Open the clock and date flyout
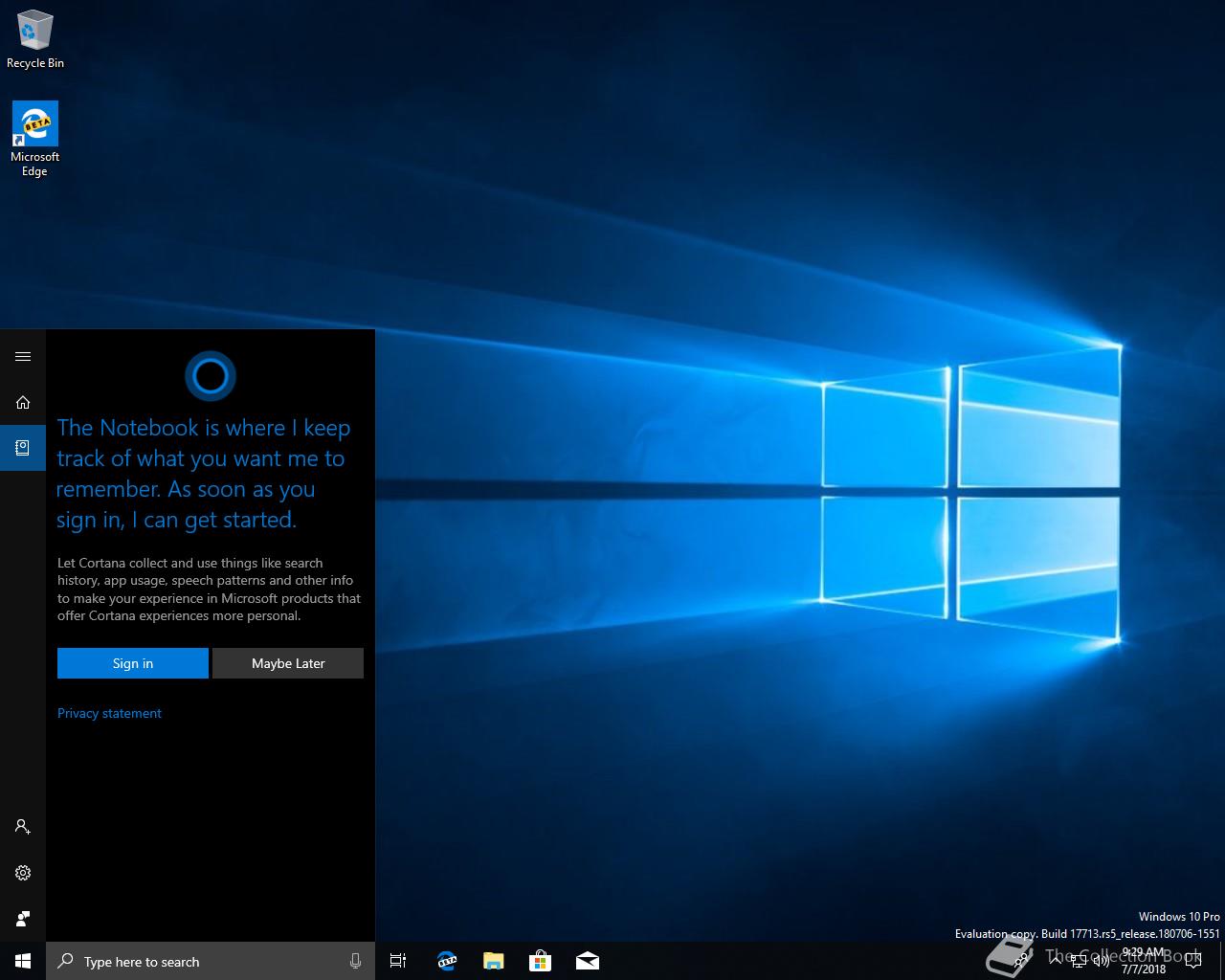The width and height of the screenshot is (1225, 980). click(1144, 961)
